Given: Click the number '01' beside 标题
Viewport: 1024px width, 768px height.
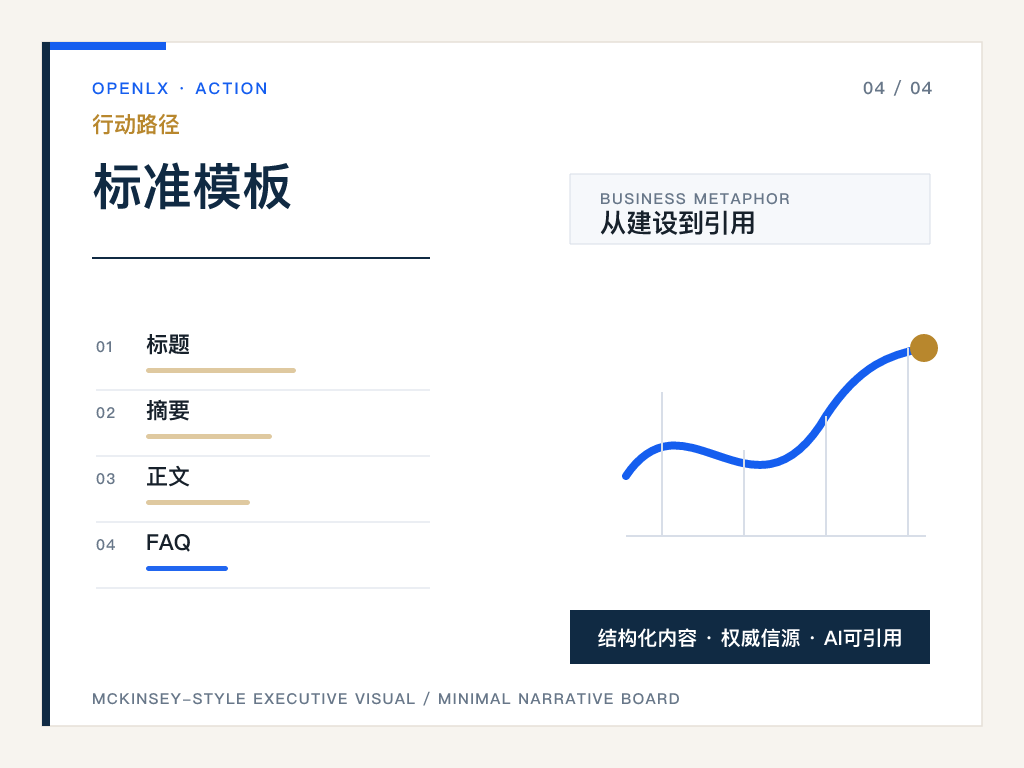Looking at the screenshot, I should 104,347.
